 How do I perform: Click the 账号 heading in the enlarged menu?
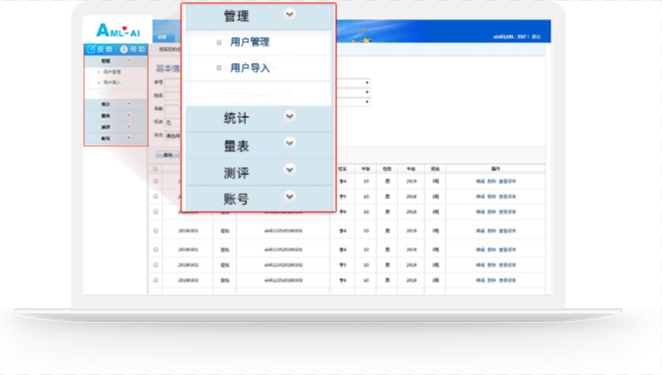[x=236, y=199]
